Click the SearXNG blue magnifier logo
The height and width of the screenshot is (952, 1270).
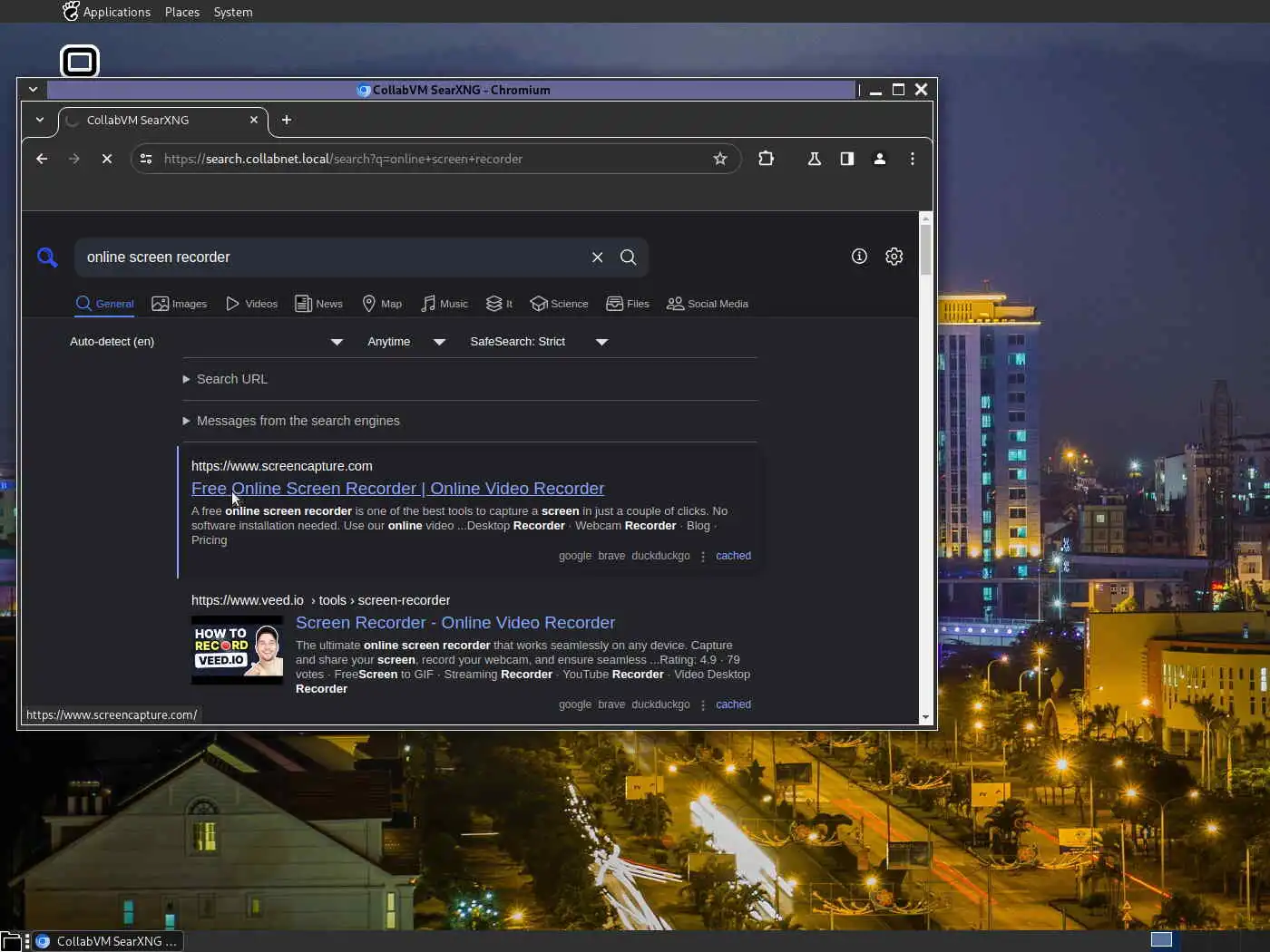(x=47, y=257)
